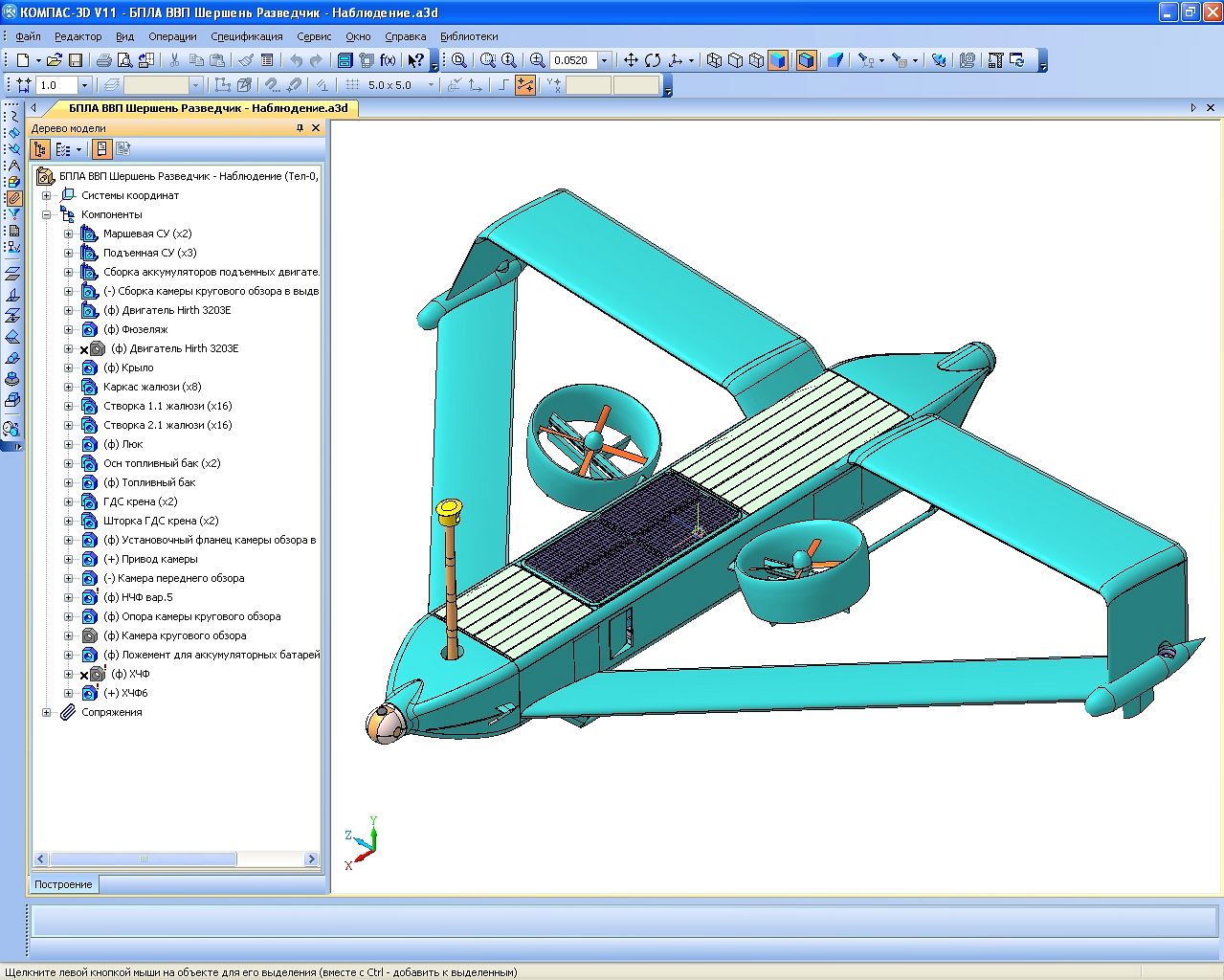The height and width of the screenshot is (980, 1224).
Task: Open the file with the Open folder icon
Action: click(55, 60)
